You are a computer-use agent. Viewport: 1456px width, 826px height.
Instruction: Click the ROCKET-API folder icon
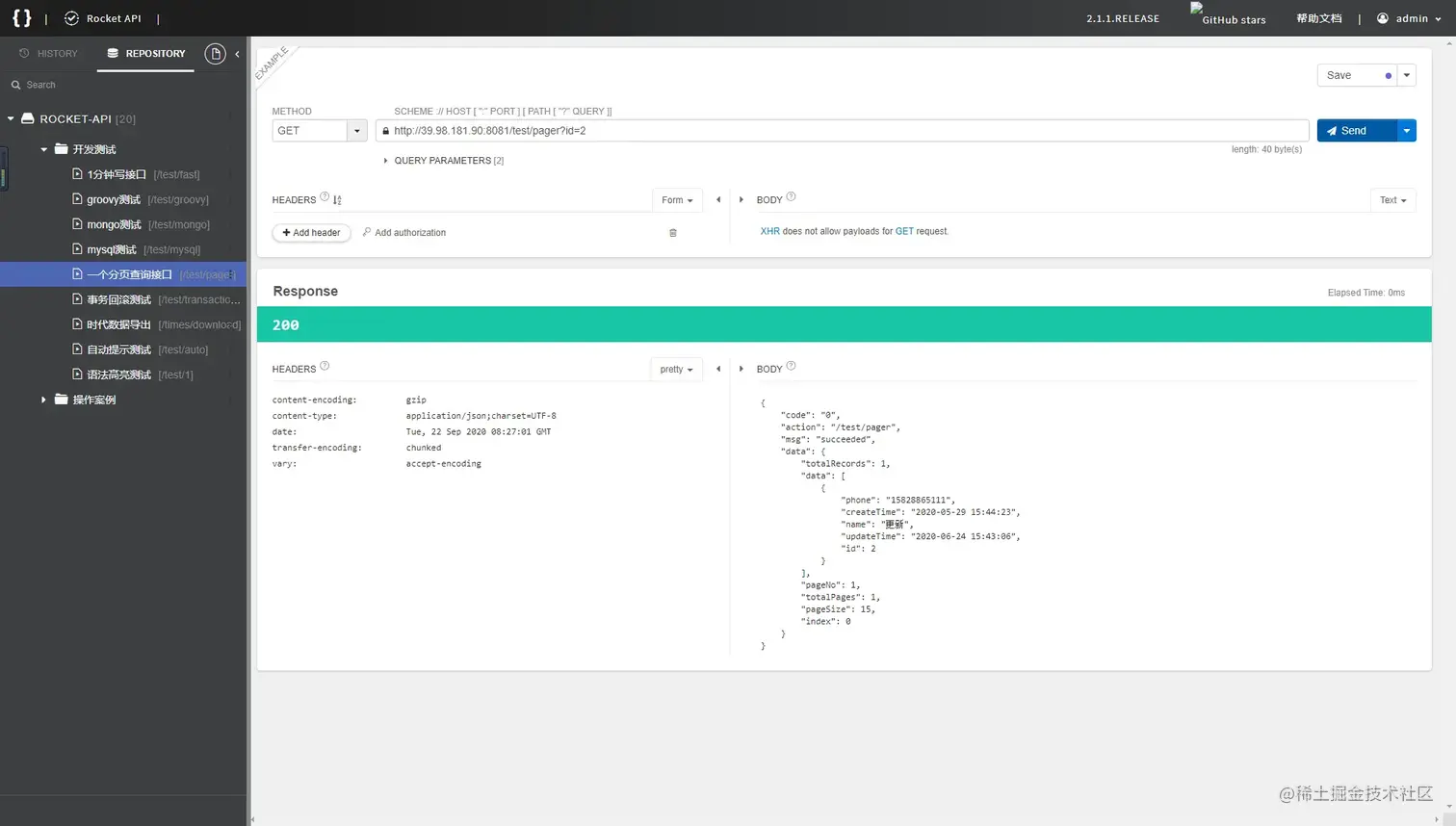coord(28,118)
